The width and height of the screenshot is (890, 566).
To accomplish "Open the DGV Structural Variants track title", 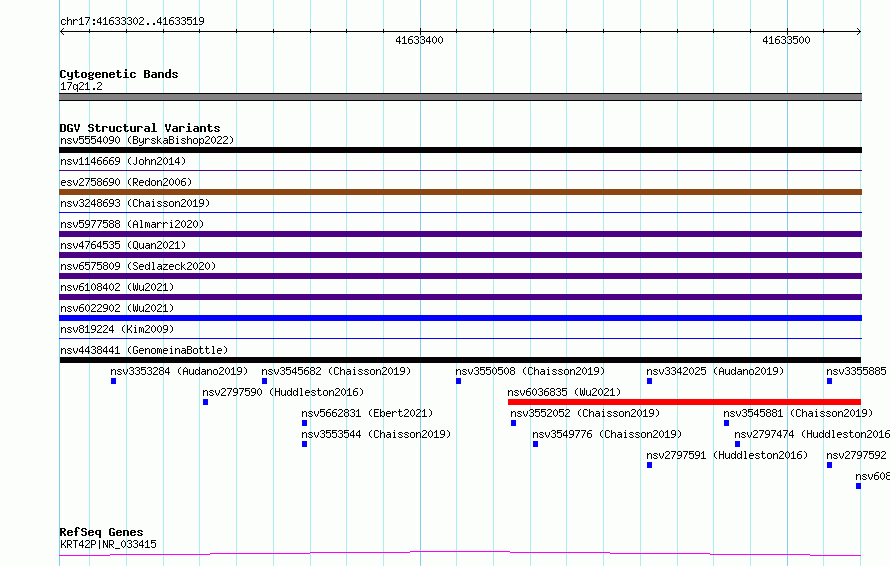I will point(140,128).
